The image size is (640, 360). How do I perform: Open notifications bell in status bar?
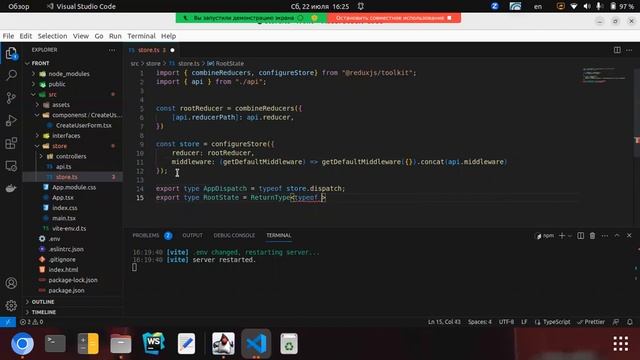(630, 322)
